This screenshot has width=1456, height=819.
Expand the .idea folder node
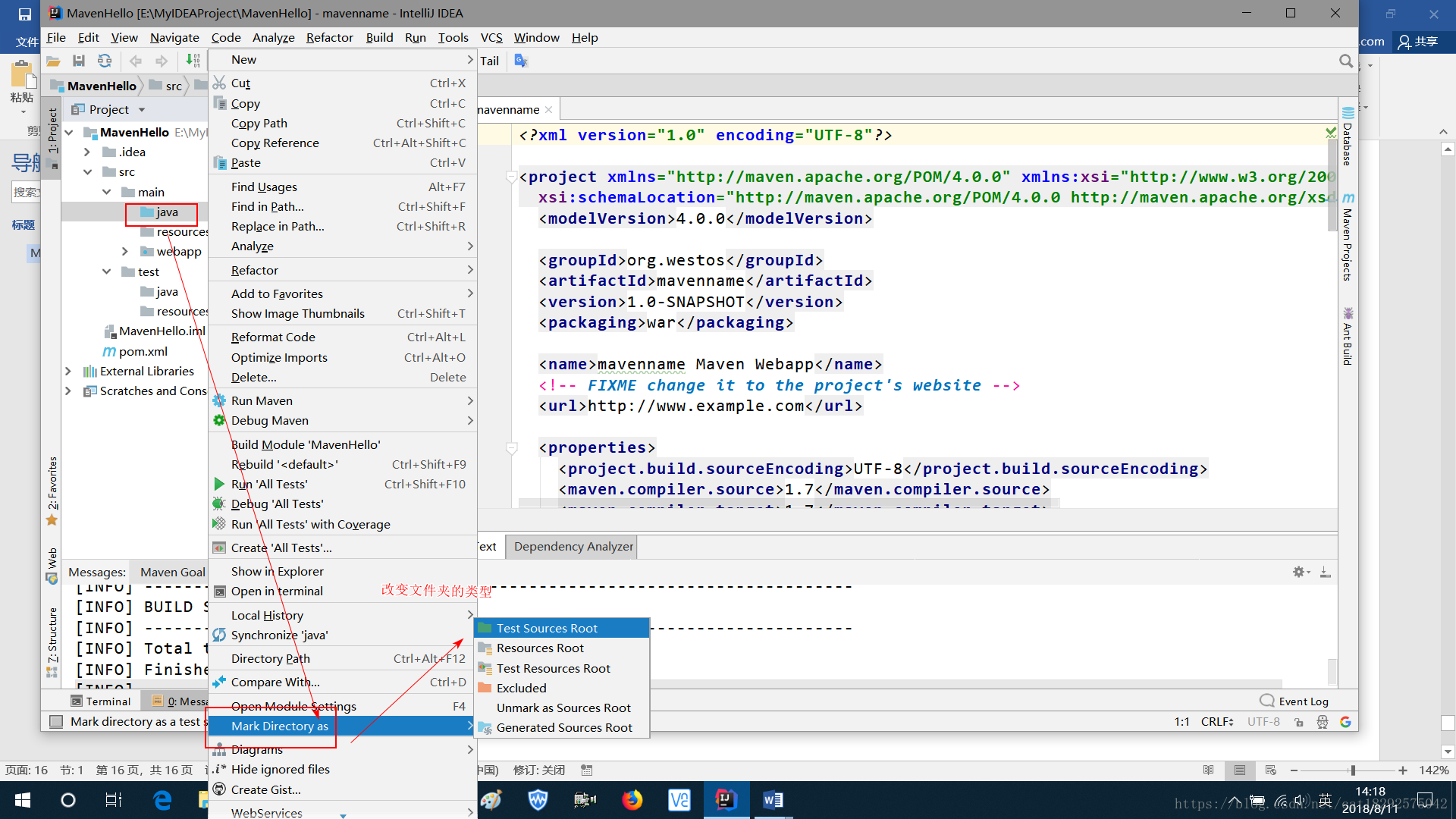[87, 152]
